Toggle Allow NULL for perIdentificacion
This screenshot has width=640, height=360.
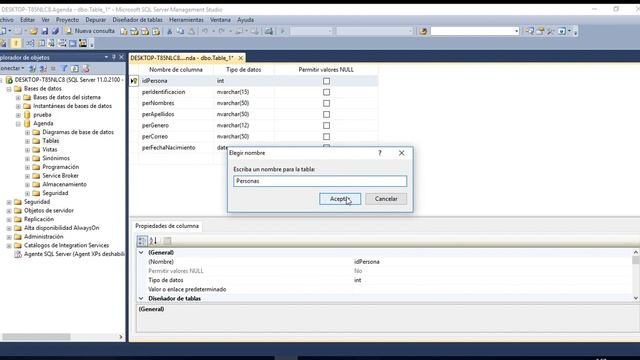tap(327, 92)
